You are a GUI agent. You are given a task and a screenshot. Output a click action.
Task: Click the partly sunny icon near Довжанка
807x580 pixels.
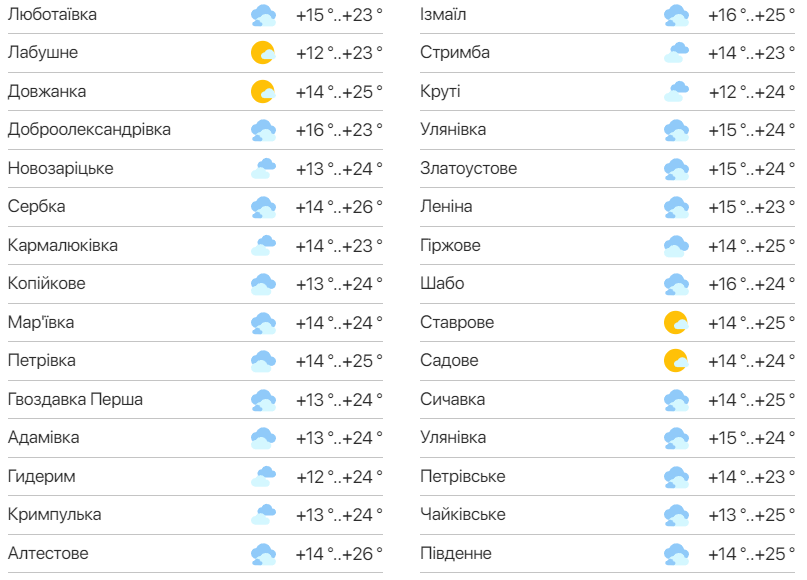(263, 90)
